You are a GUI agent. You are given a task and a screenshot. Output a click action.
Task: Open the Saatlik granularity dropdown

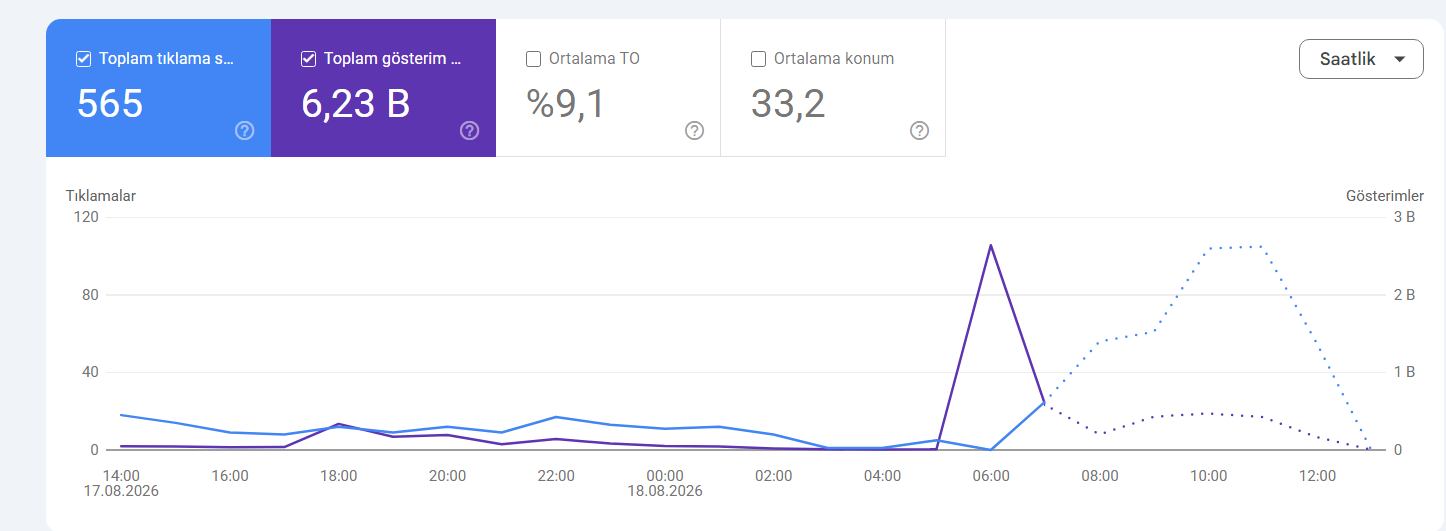1361,59
